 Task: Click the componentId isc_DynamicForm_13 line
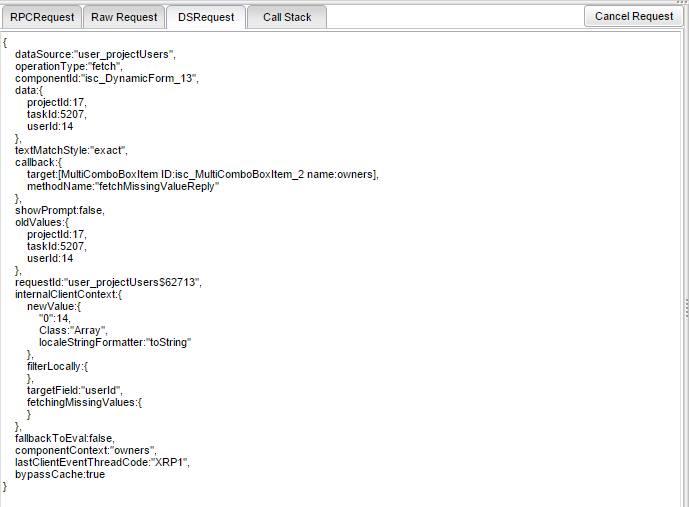pyautogui.click(x=106, y=78)
